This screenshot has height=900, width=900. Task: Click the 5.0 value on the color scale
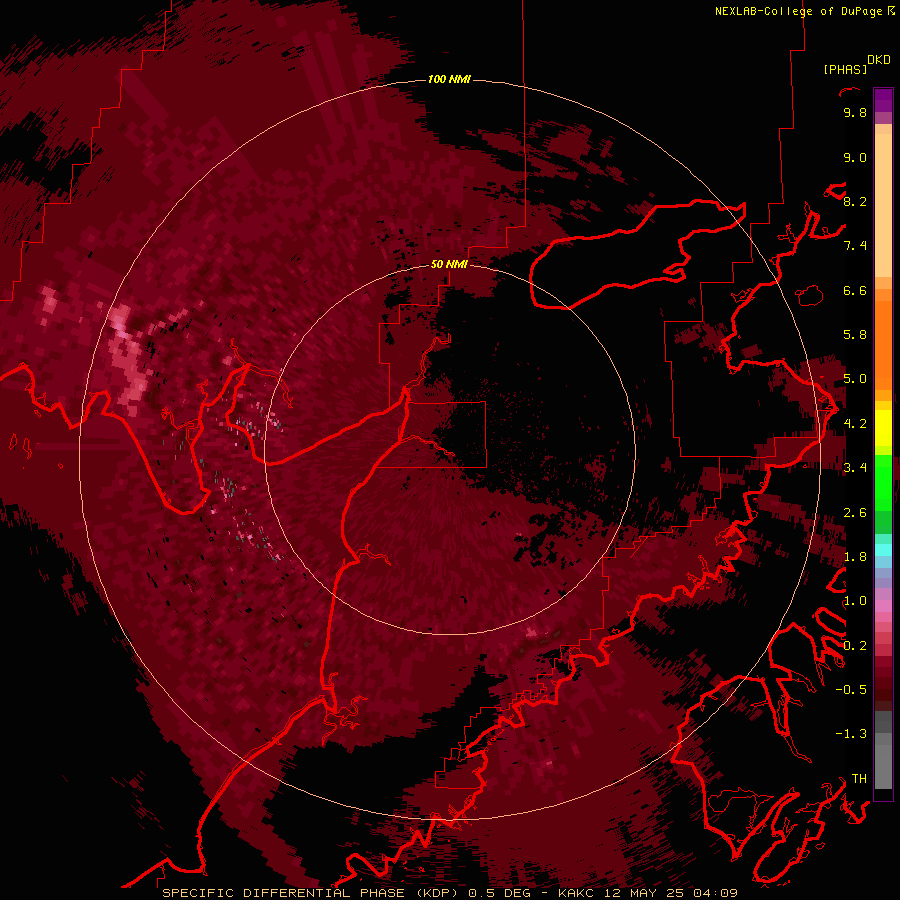click(x=855, y=379)
